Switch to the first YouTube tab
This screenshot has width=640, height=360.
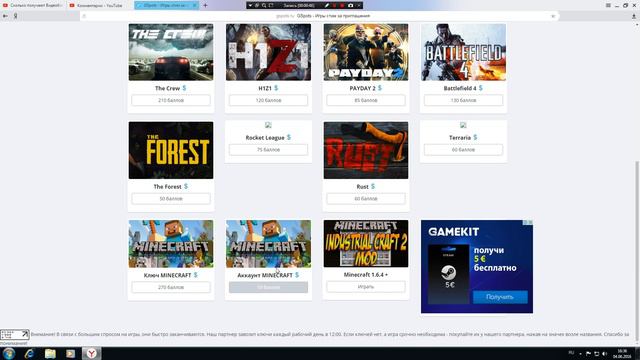pos(32,5)
